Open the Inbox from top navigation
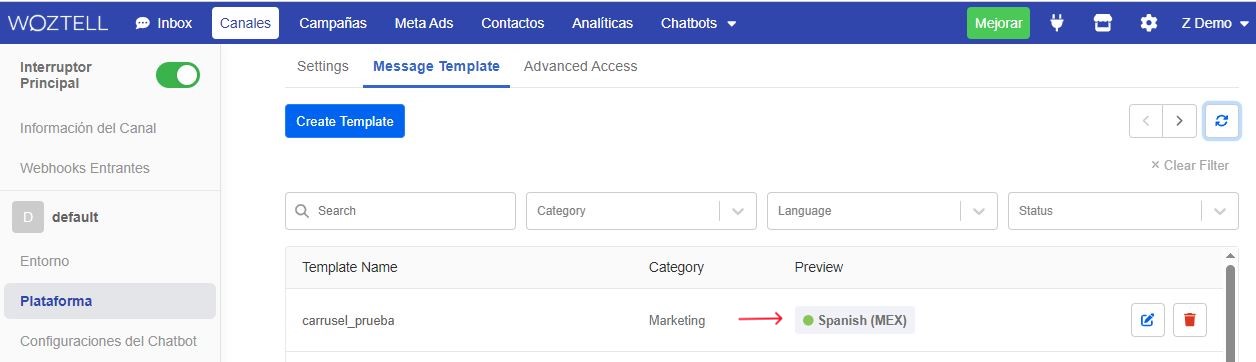1256x362 pixels. pyautogui.click(x=163, y=23)
